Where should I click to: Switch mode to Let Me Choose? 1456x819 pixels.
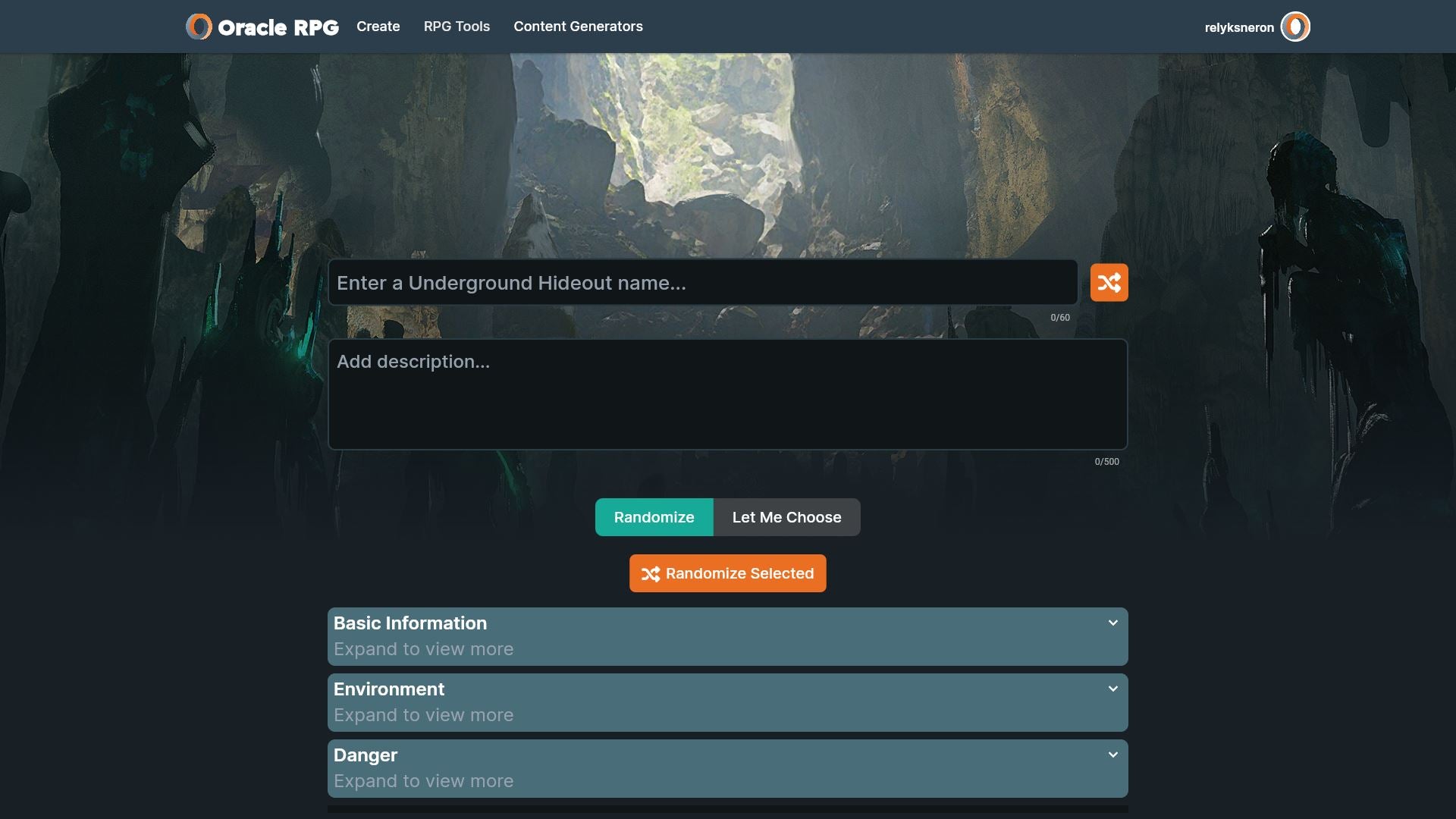pyautogui.click(x=786, y=517)
